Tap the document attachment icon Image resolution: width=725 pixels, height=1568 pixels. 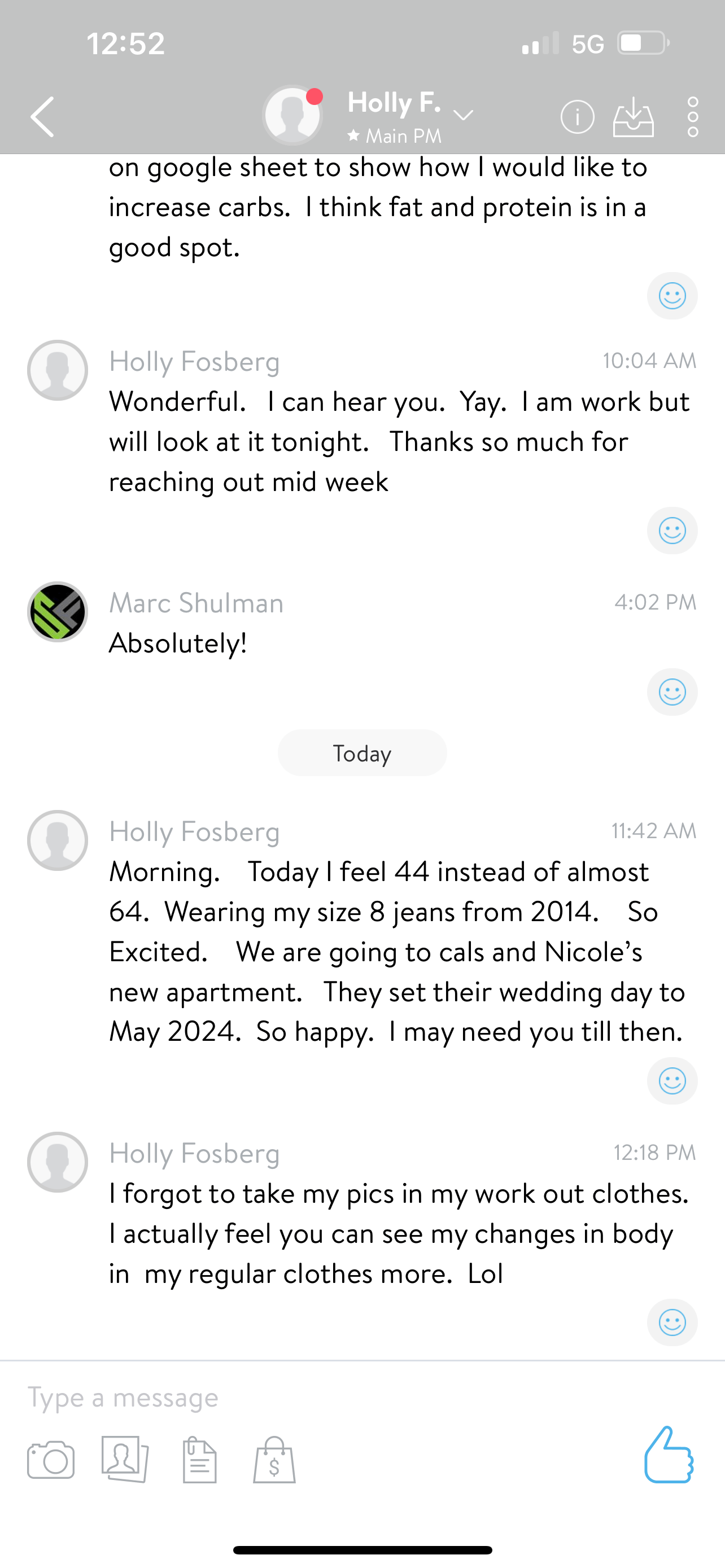[x=200, y=1460]
